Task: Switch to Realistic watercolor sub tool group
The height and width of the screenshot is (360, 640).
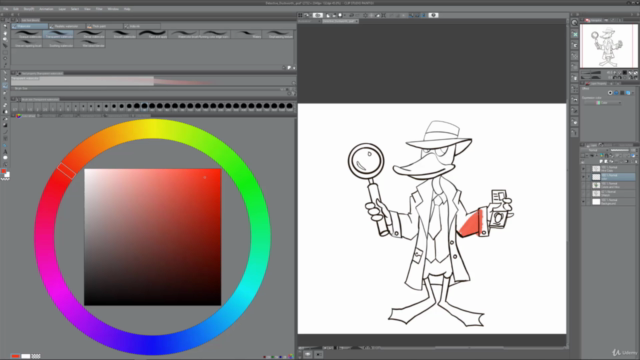Action: (67, 26)
